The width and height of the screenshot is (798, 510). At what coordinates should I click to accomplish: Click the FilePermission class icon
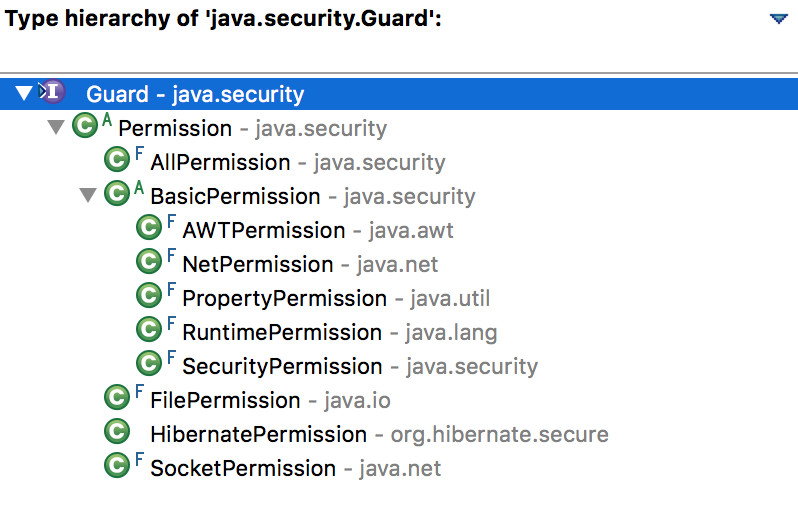click(117, 399)
